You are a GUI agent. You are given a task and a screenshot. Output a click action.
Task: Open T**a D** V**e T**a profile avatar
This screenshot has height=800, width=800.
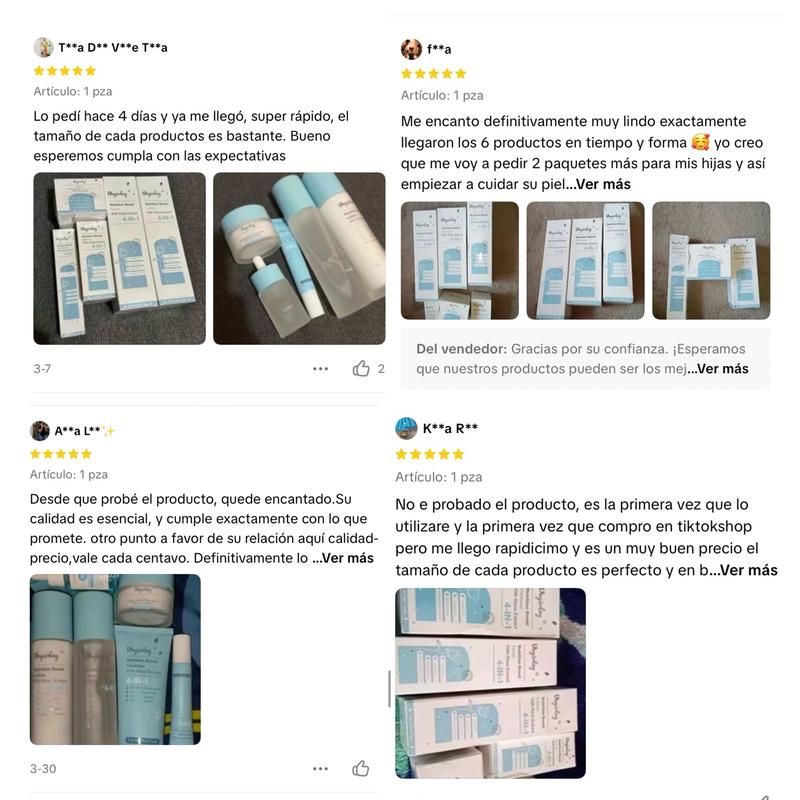click(43, 47)
